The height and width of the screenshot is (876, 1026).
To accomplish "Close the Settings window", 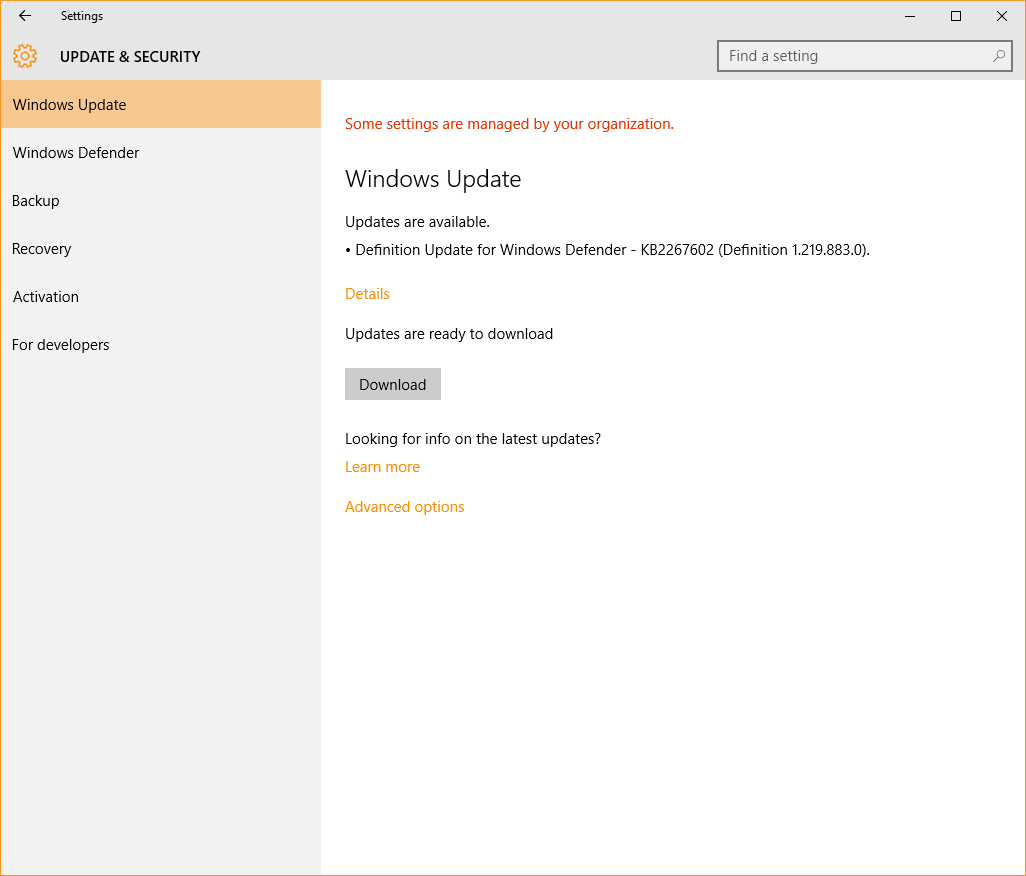I will (1001, 16).
